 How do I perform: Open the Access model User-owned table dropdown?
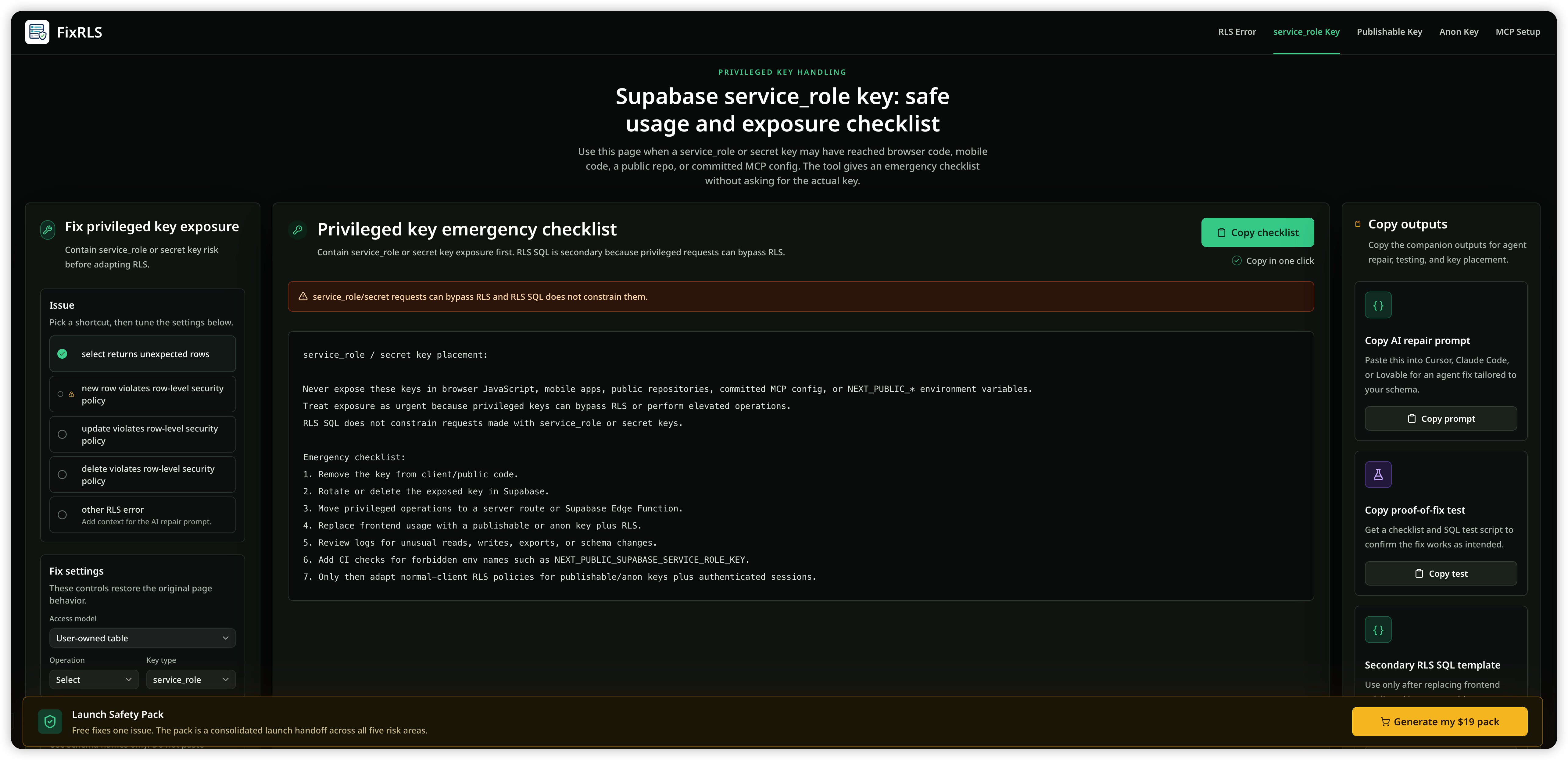[142, 638]
